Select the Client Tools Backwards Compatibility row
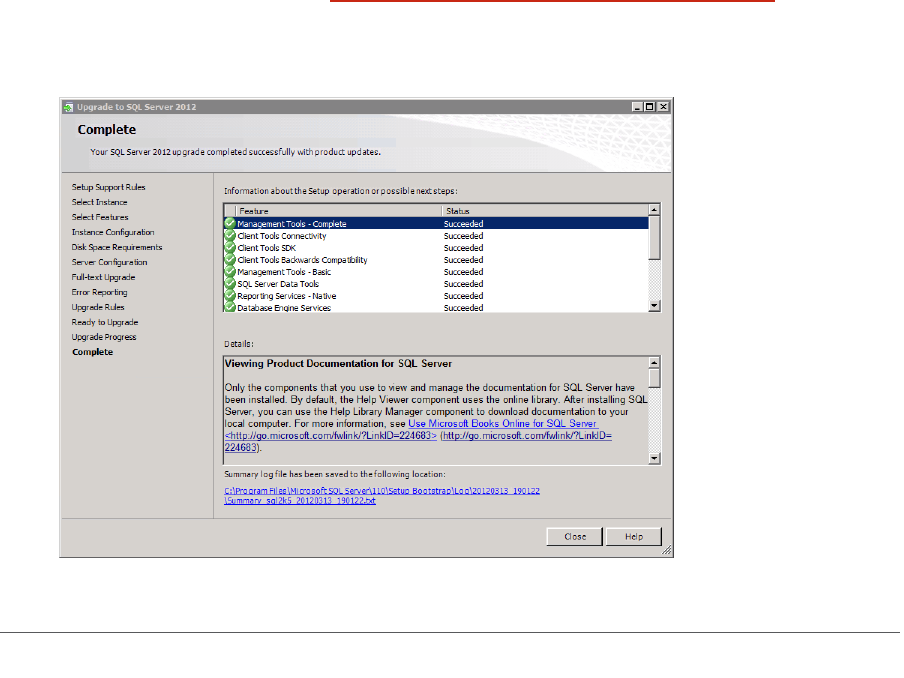This screenshot has width=904, height=678. [436, 260]
